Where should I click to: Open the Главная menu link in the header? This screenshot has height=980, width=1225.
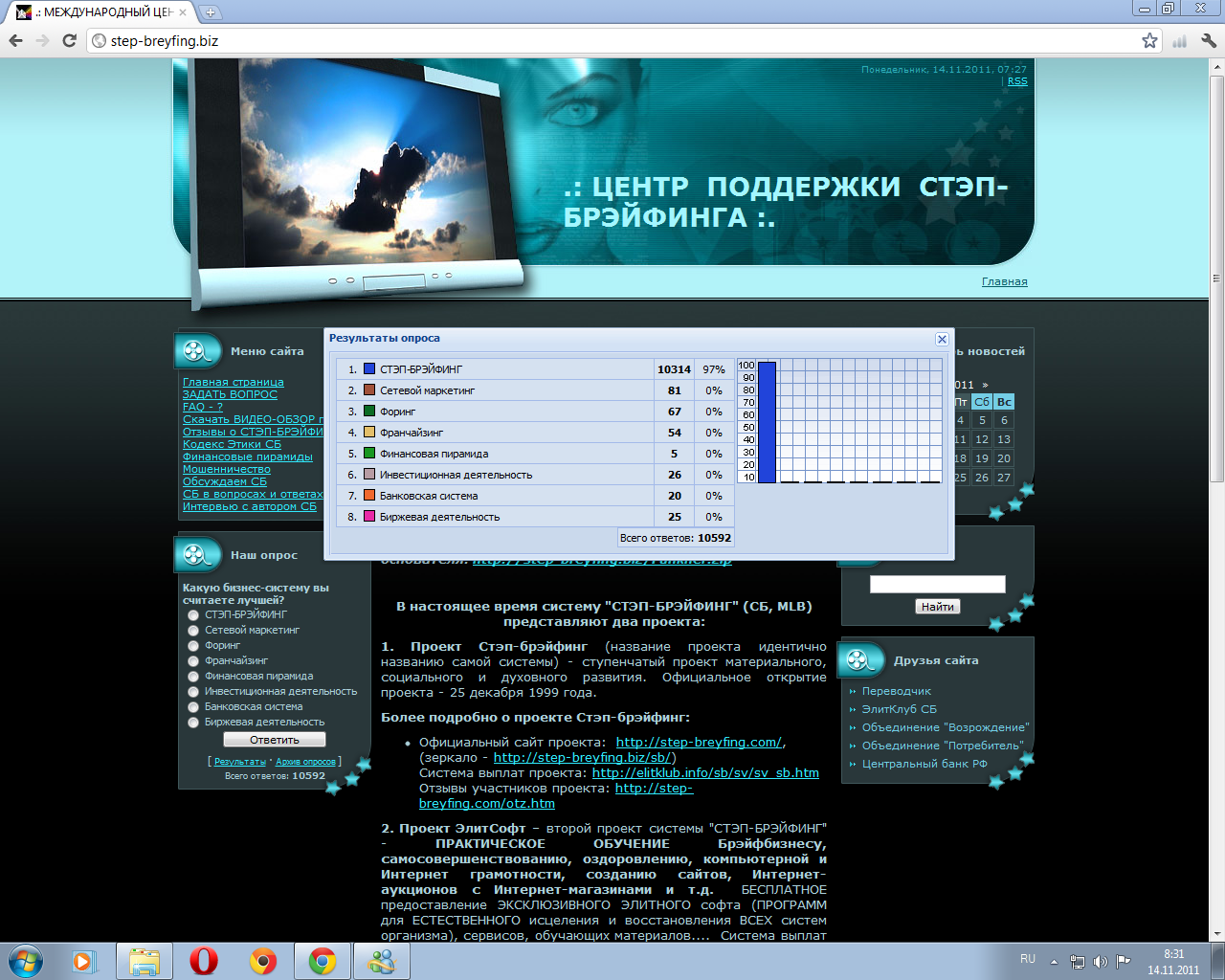click(1004, 281)
